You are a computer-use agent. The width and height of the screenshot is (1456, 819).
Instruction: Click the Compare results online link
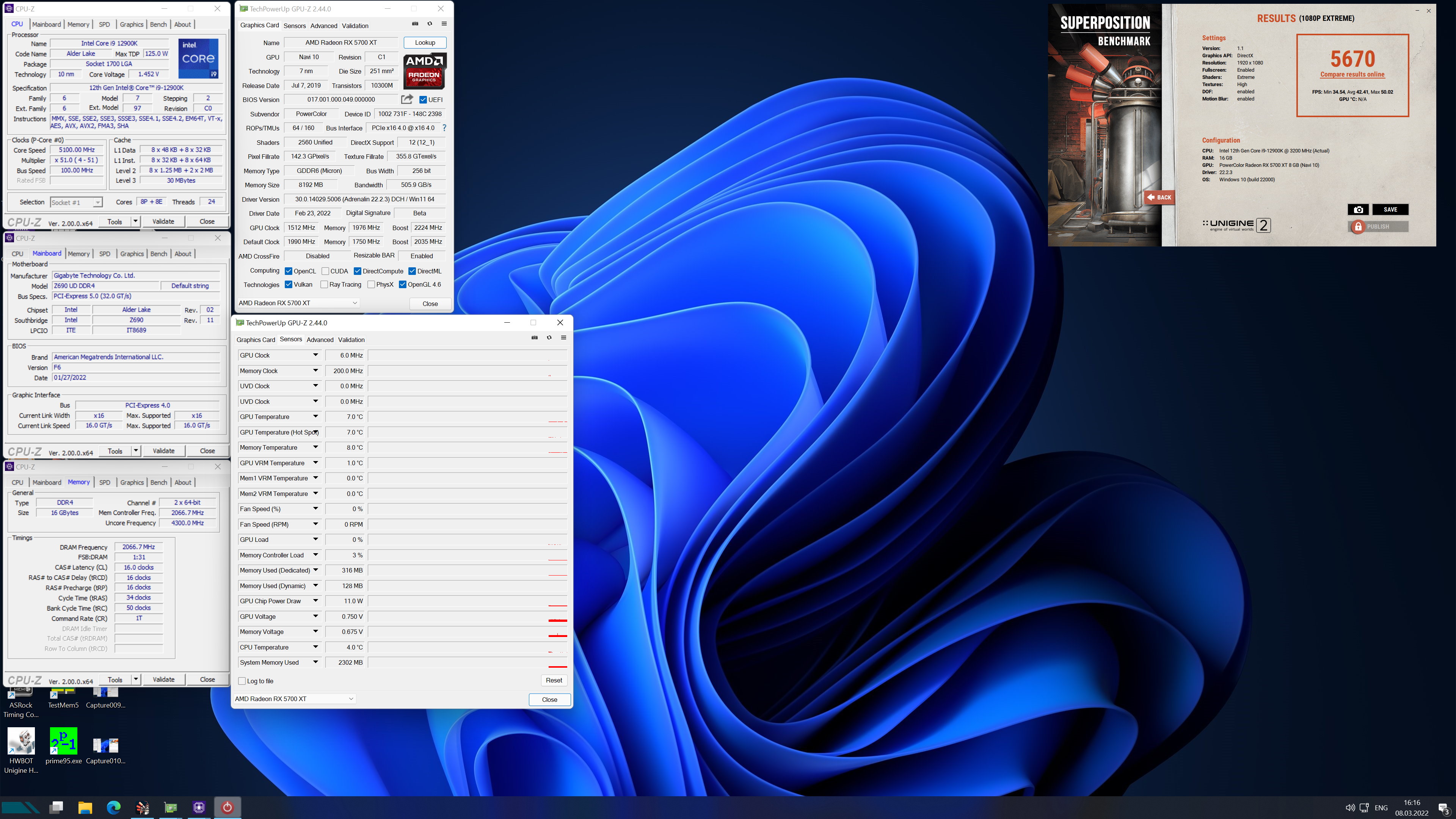coord(1352,75)
